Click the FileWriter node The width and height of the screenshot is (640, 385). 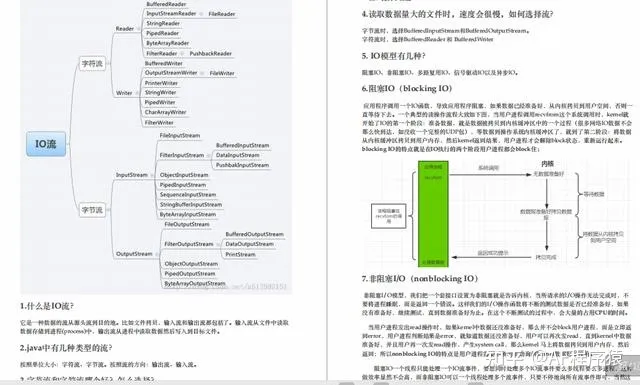pyautogui.click(x=222, y=73)
